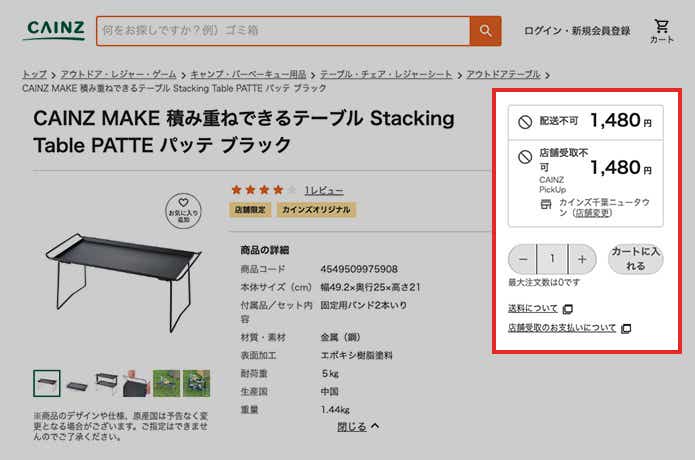Open the 1レビュー link
The height and width of the screenshot is (460, 695).
tap(324, 190)
